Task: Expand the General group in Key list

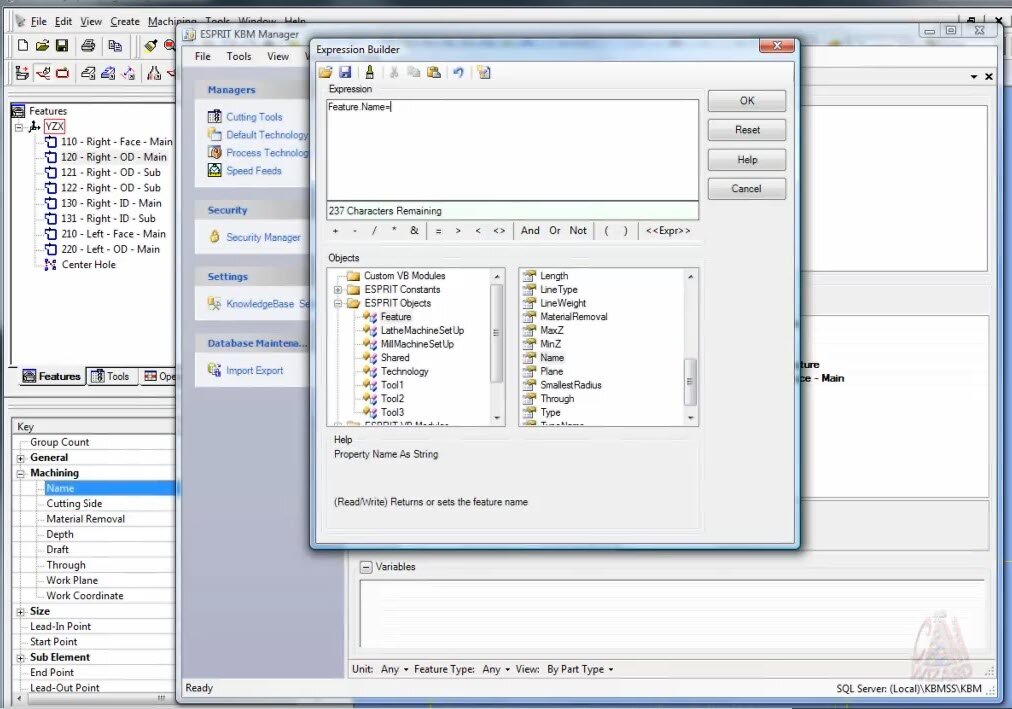Action: (21, 458)
